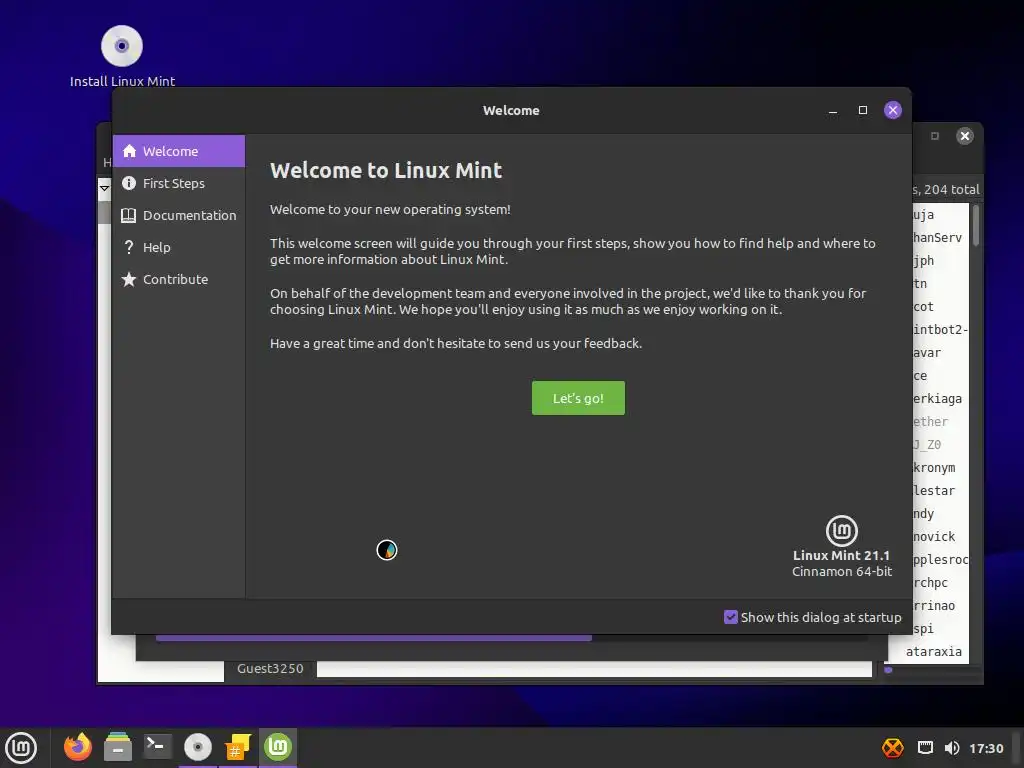Open the Linux Mint start menu
Screen dimensions: 1024x768
(x=21, y=747)
